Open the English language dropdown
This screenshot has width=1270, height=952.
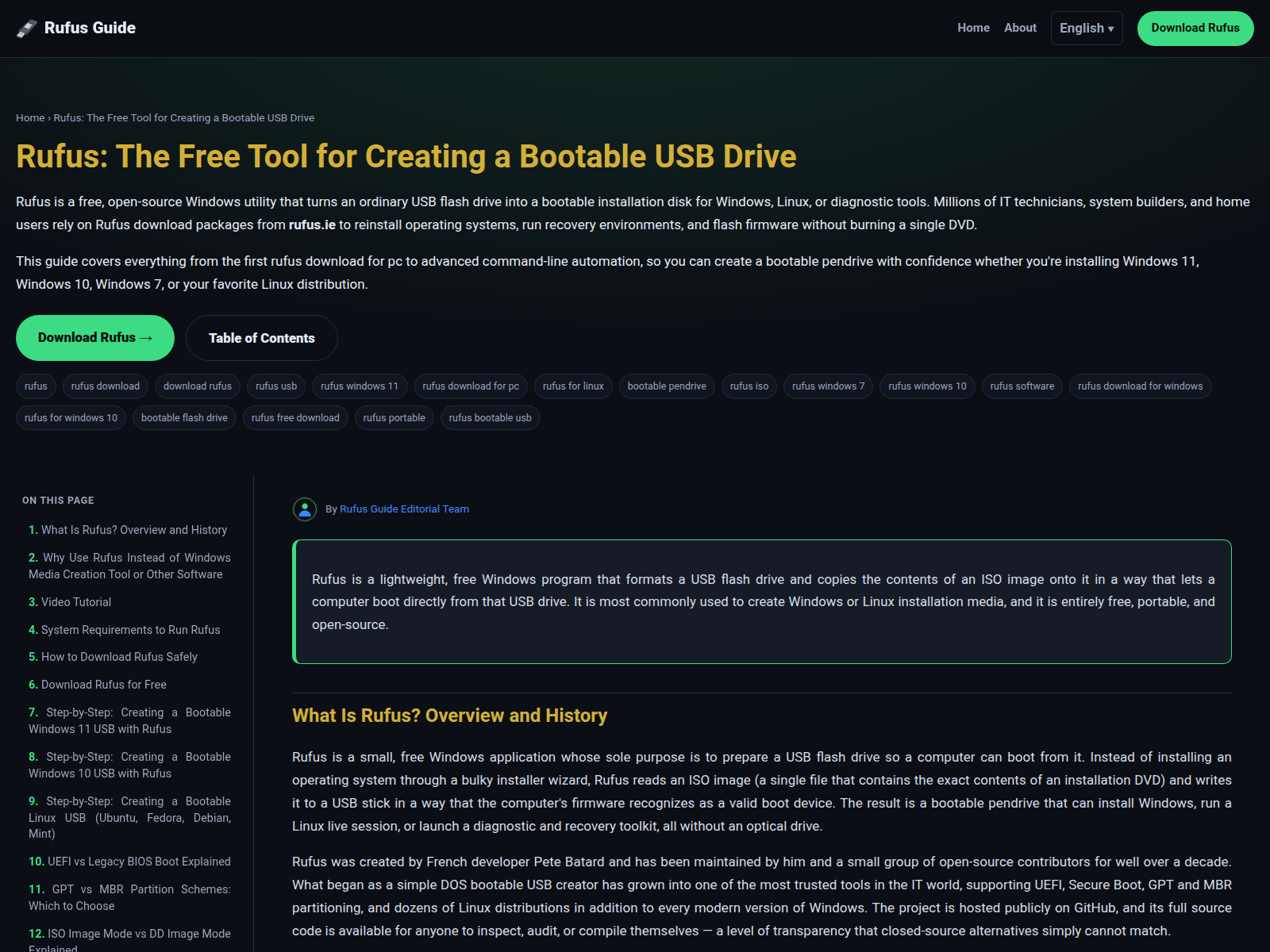(1087, 29)
